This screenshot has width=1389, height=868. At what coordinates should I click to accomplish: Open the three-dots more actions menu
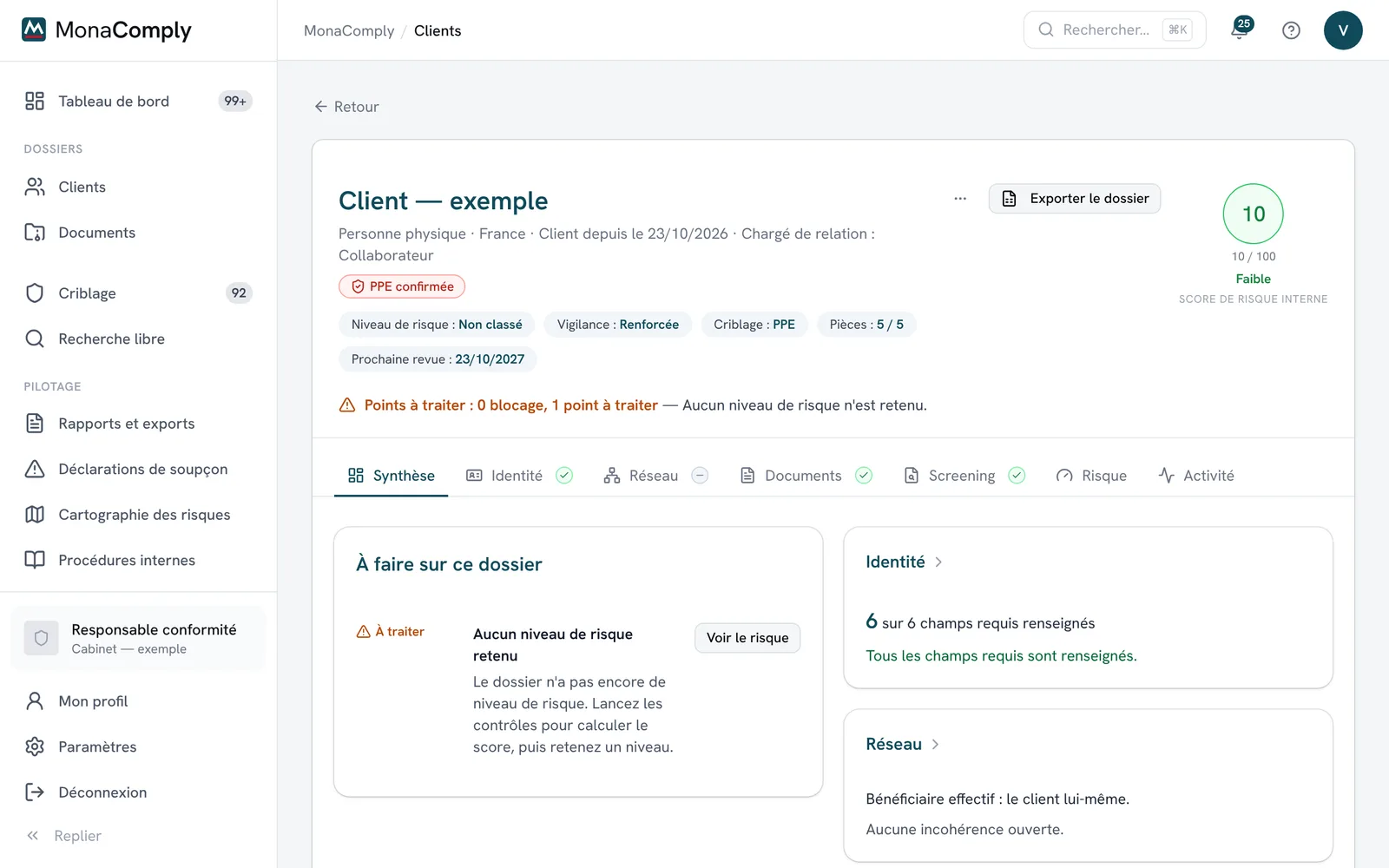pyautogui.click(x=960, y=199)
